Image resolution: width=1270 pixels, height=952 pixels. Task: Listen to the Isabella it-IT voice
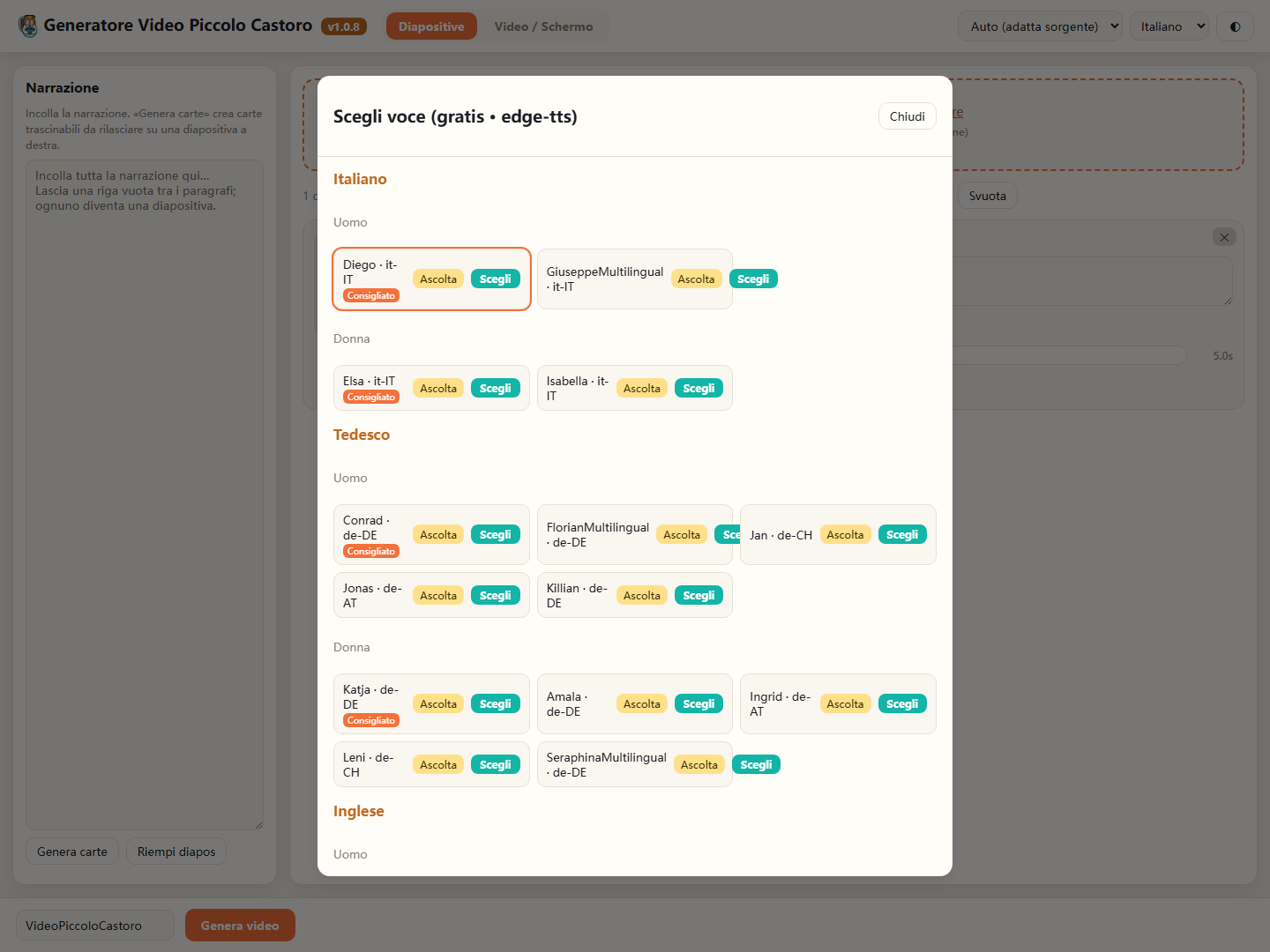point(642,389)
